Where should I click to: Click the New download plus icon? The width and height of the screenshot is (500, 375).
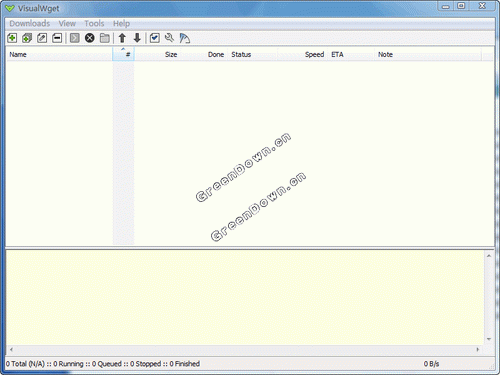tap(12, 38)
